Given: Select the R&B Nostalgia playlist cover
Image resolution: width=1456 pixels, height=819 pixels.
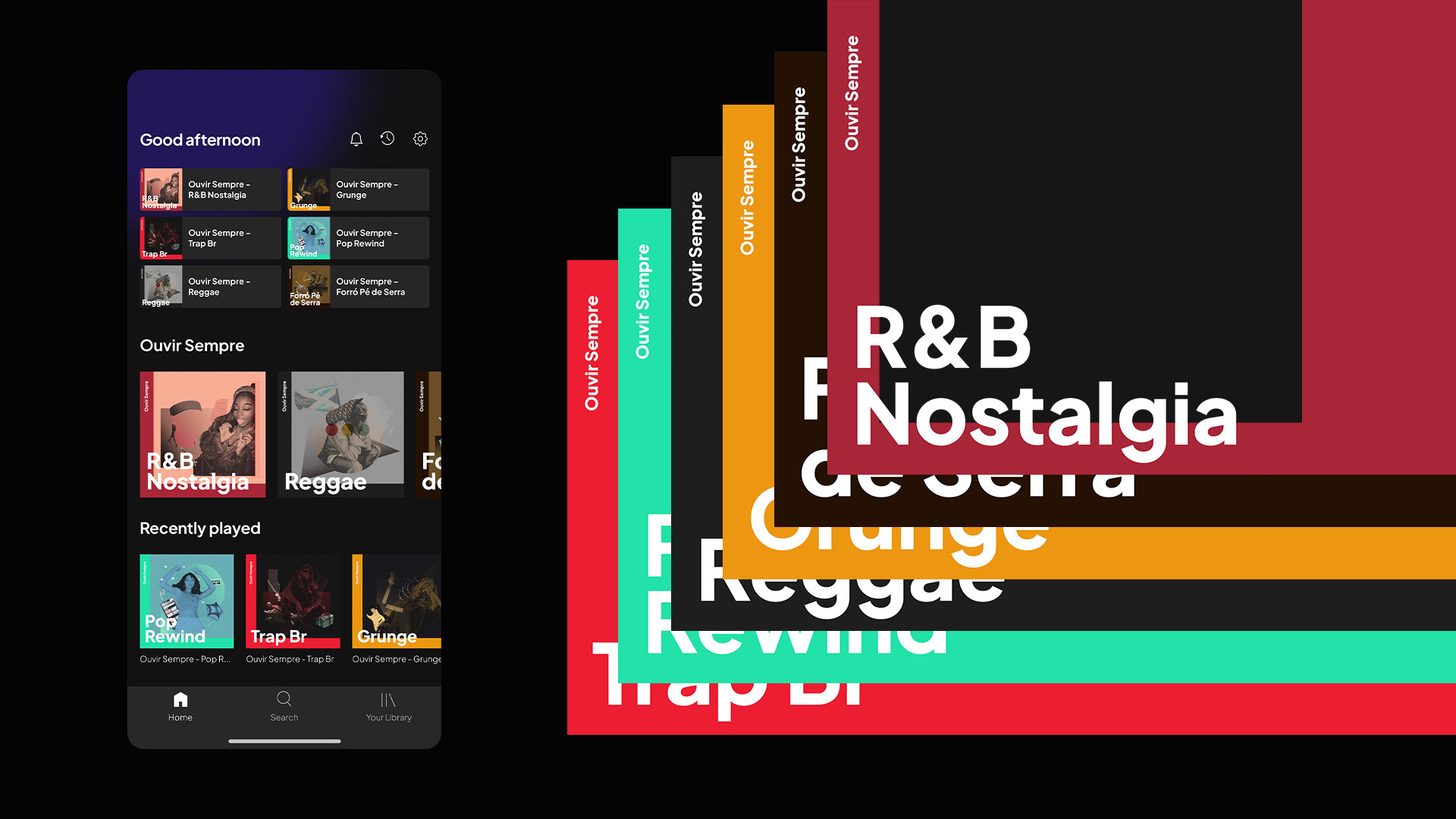Looking at the screenshot, I should [x=202, y=435].
